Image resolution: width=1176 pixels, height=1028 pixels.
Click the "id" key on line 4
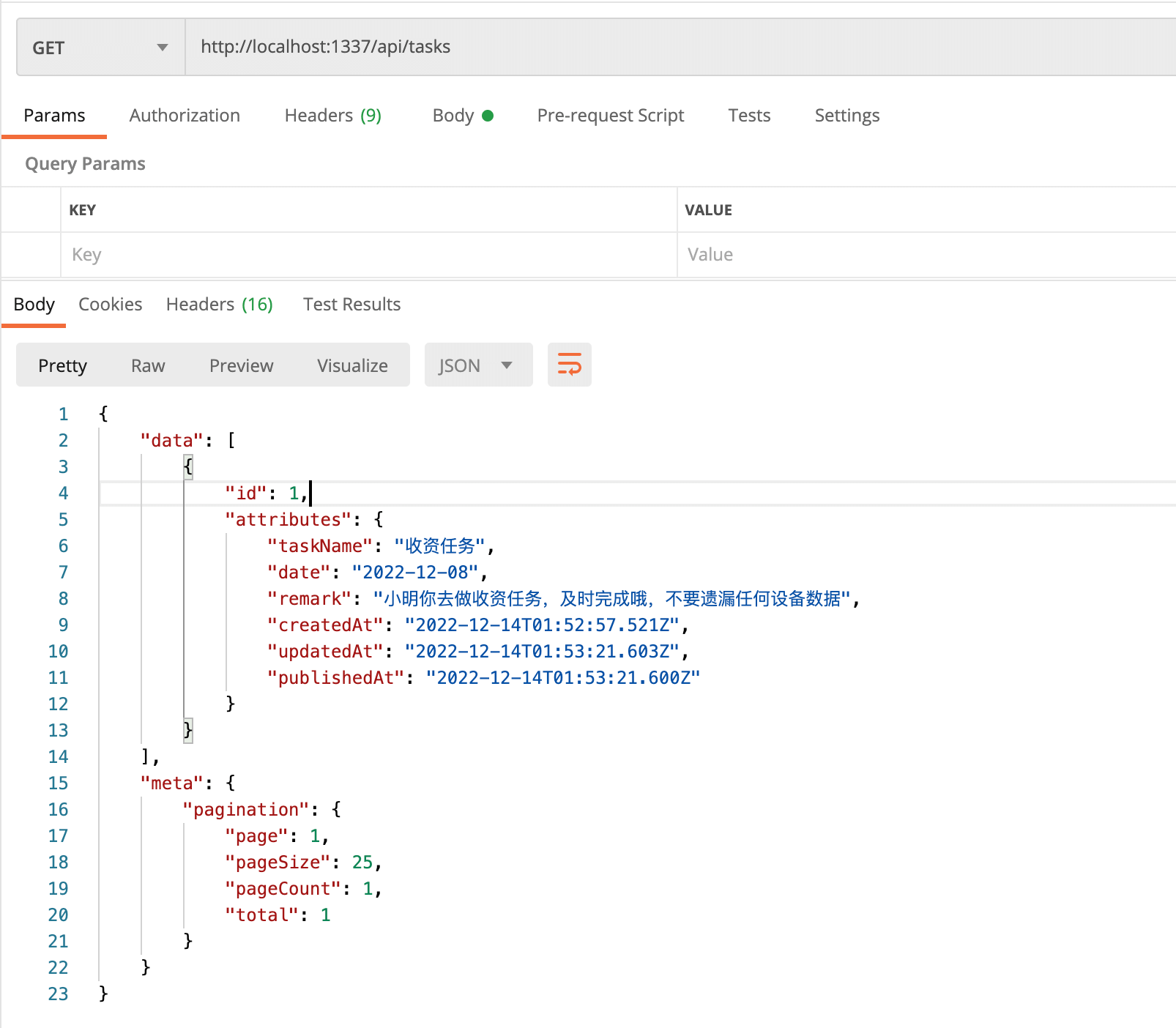(246, 493)
